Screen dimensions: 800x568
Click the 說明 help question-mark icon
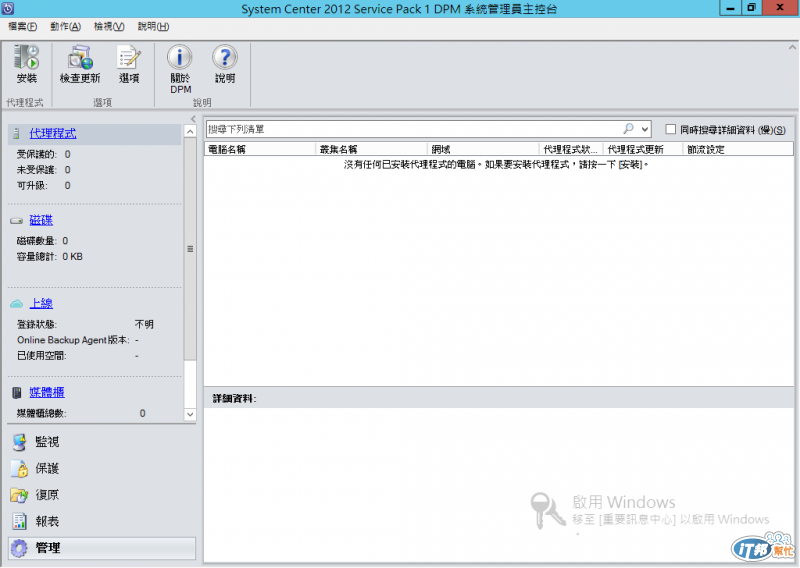click(x=224, y=57)
